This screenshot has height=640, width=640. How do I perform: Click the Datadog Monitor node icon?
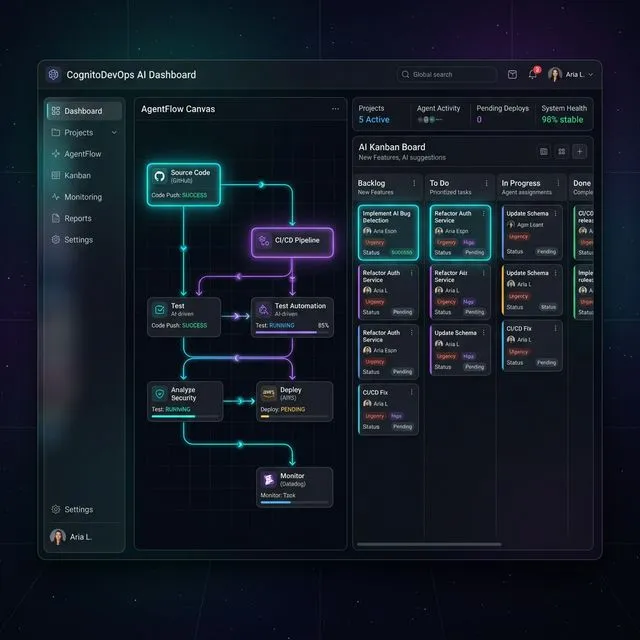coord(269,480)
